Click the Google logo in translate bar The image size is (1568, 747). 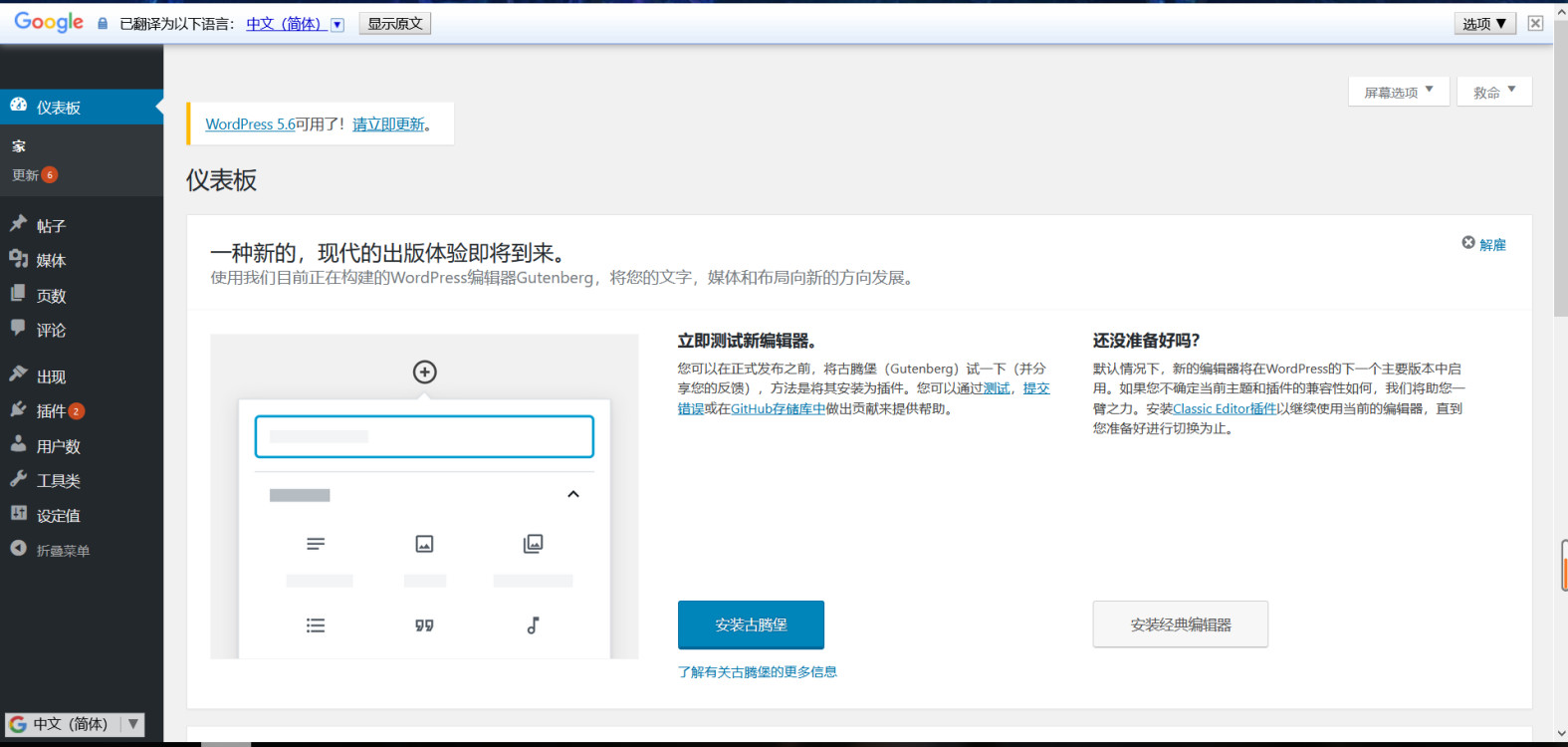coord(49,22)
